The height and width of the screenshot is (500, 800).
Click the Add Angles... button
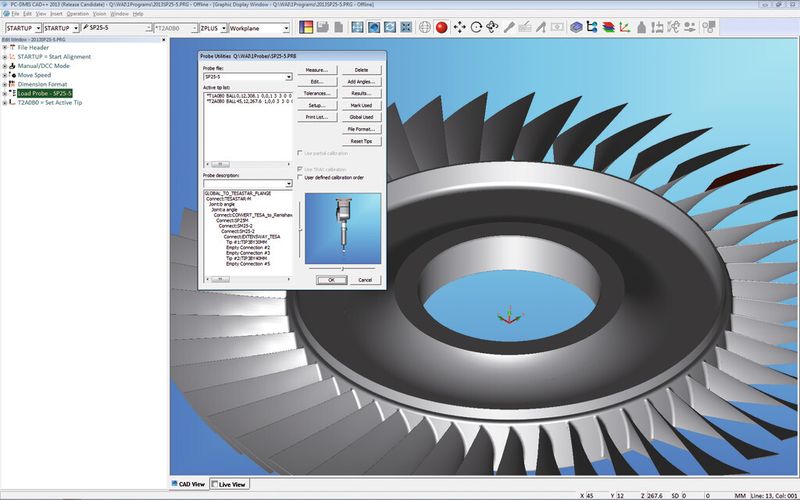tap(361, 82)
